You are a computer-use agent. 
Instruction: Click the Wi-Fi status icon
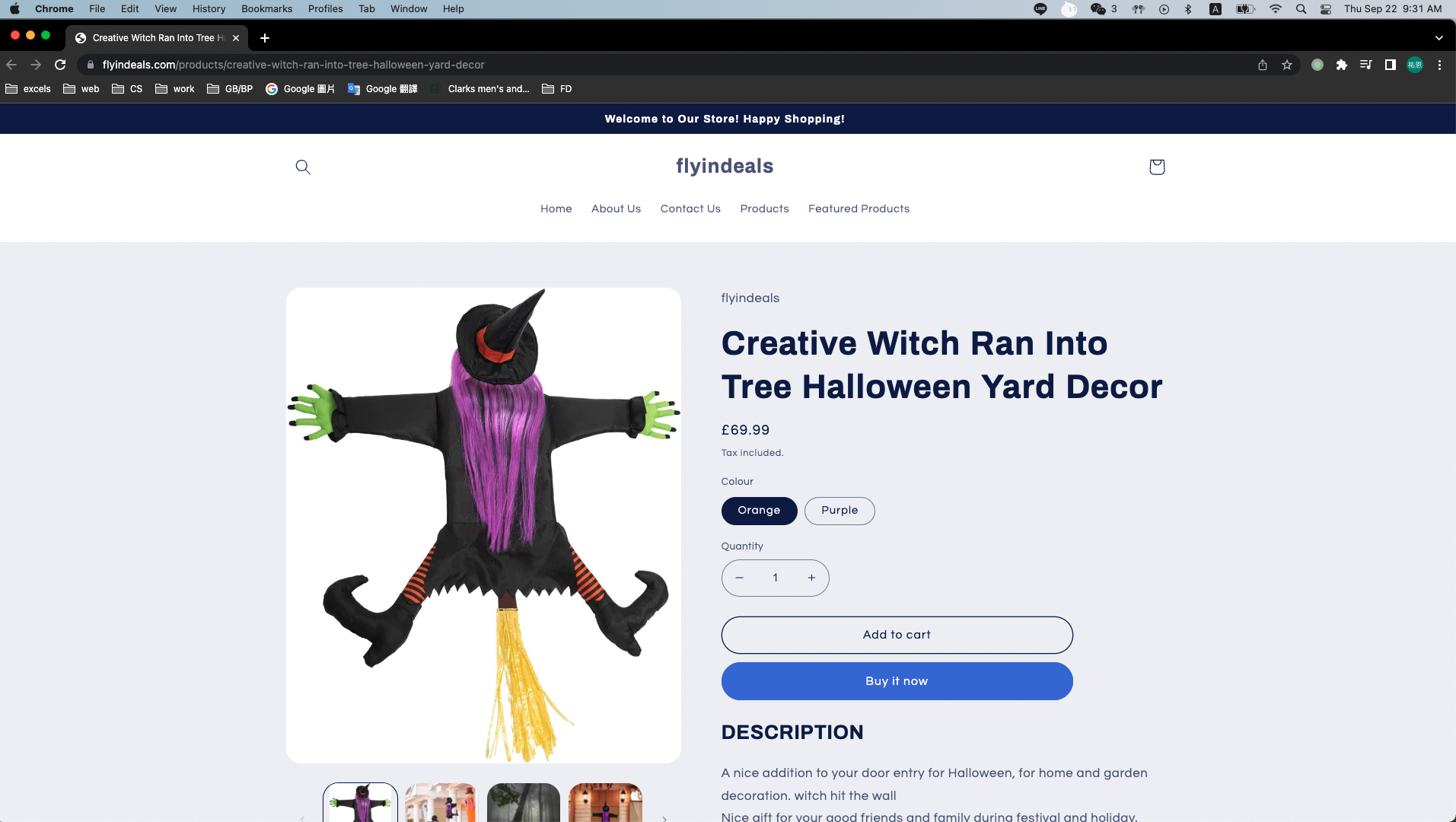(x=1276, y=9)
